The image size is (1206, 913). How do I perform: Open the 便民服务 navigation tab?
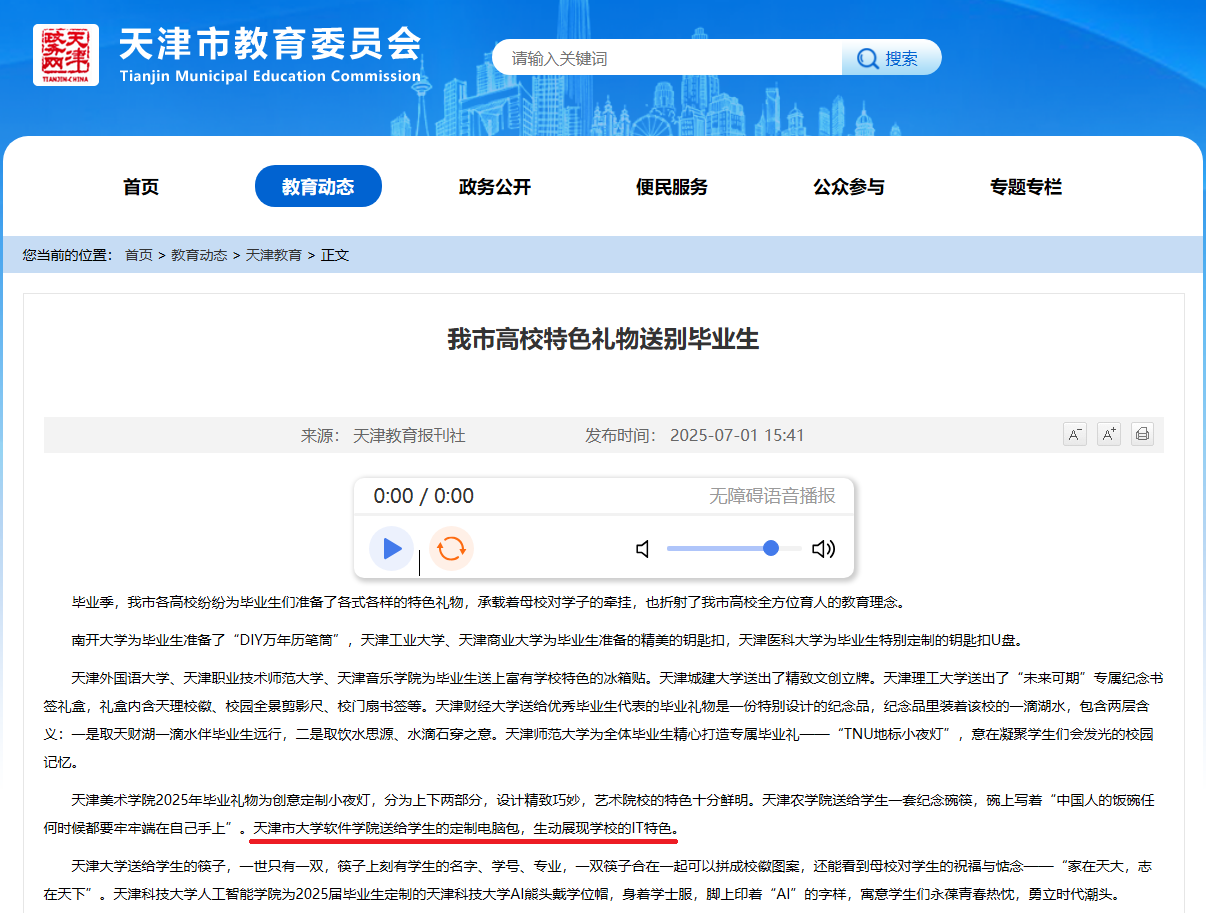(672, 187)
